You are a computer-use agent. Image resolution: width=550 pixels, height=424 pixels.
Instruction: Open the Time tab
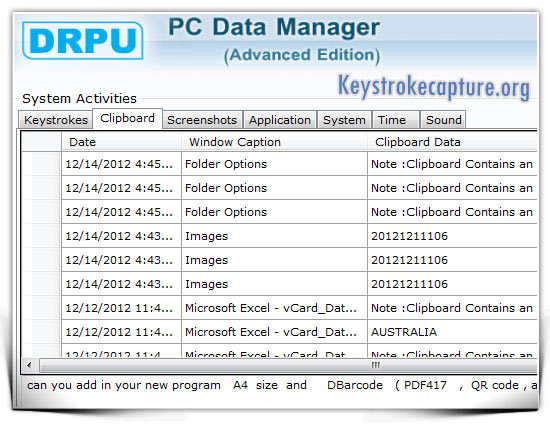click(x=396, y=120)
